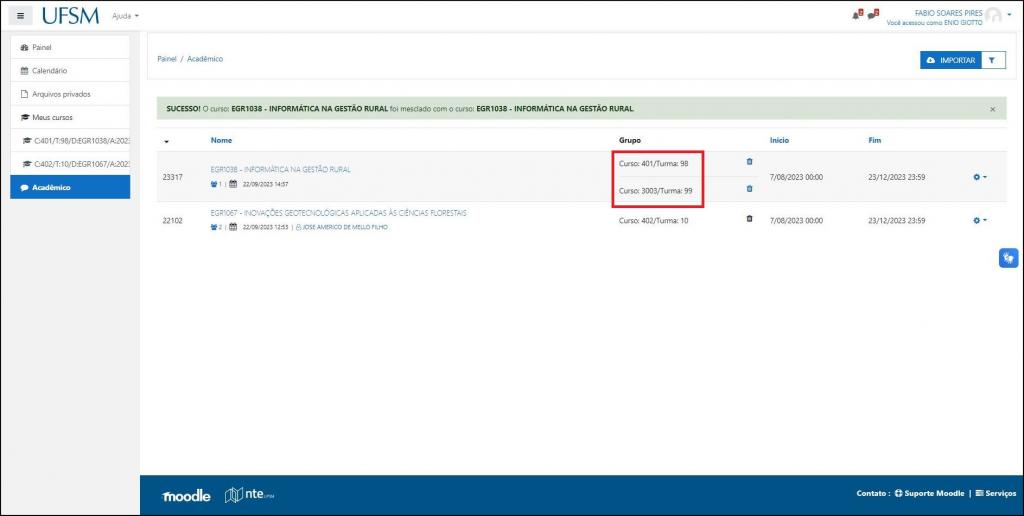Click the filter funnel icon button

click(992, 60)
